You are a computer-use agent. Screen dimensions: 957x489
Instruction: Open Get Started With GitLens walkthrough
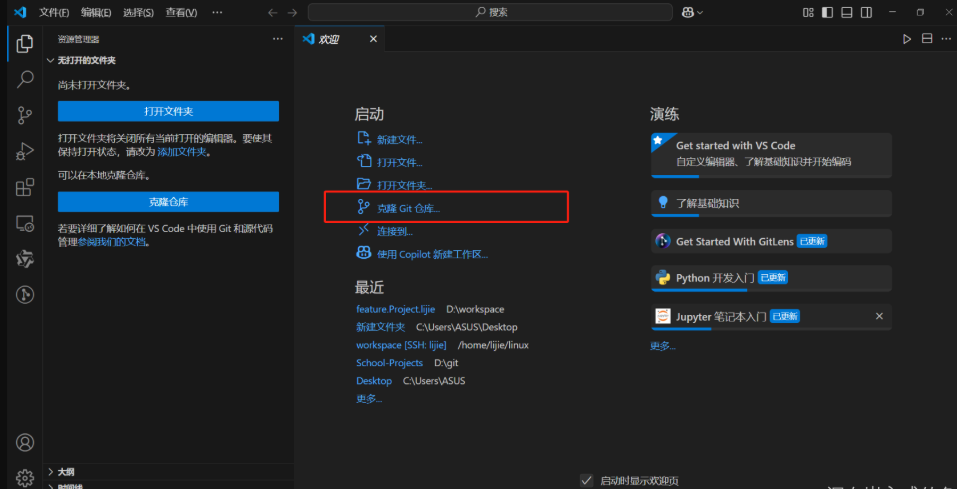[x=771, y=241]
